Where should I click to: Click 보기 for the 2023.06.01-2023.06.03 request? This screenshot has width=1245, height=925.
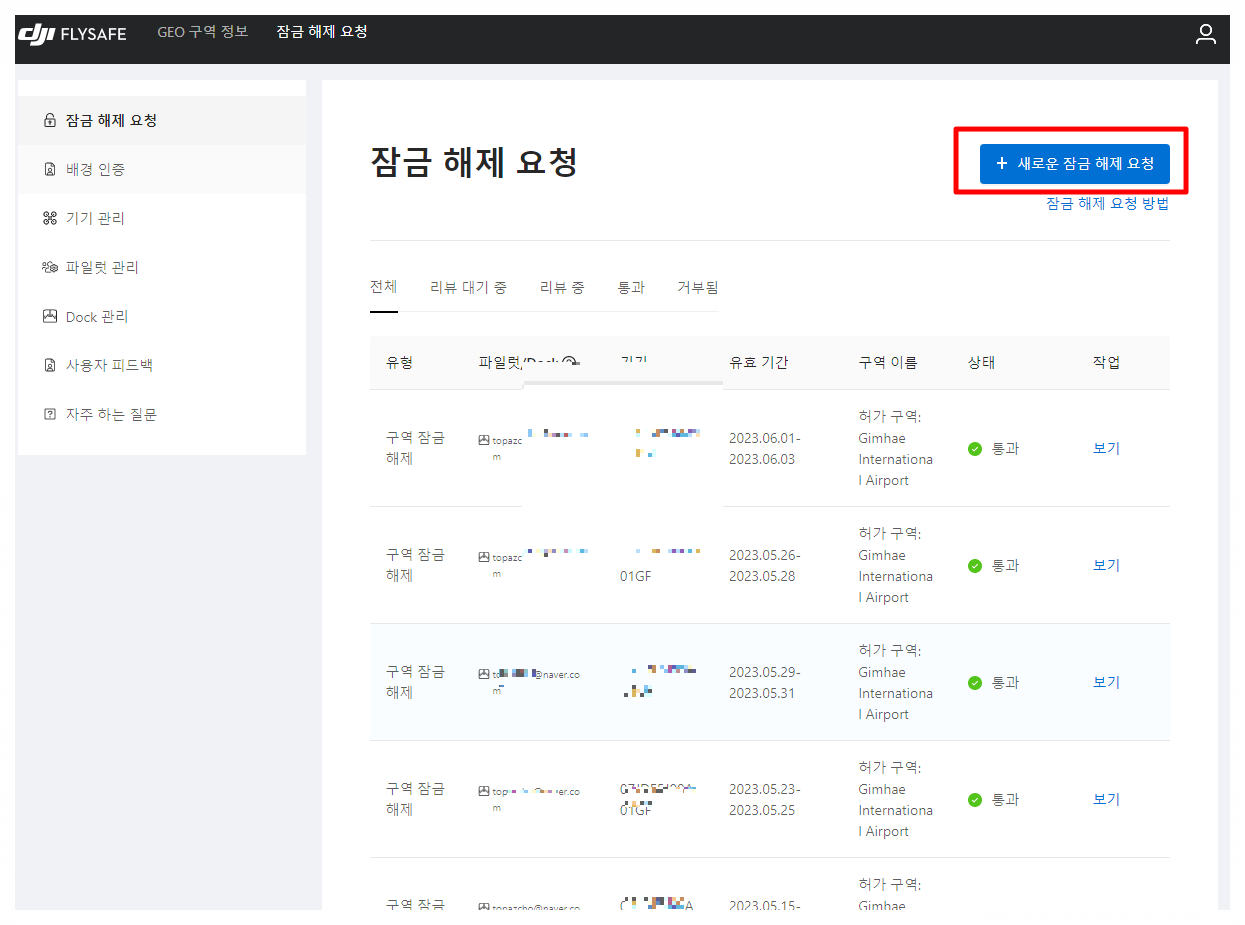click(1106, 449)
